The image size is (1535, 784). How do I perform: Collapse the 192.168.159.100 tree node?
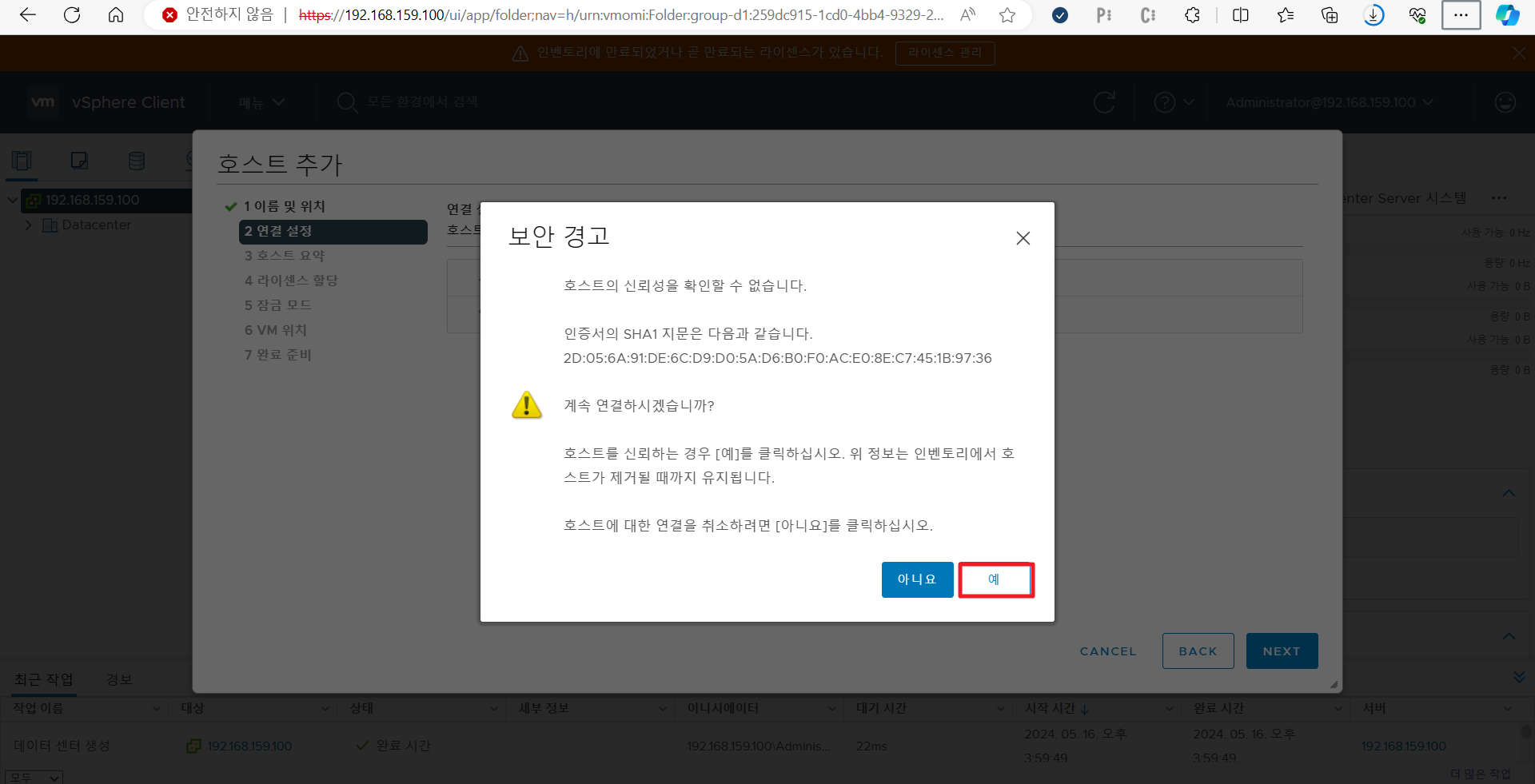12,200
